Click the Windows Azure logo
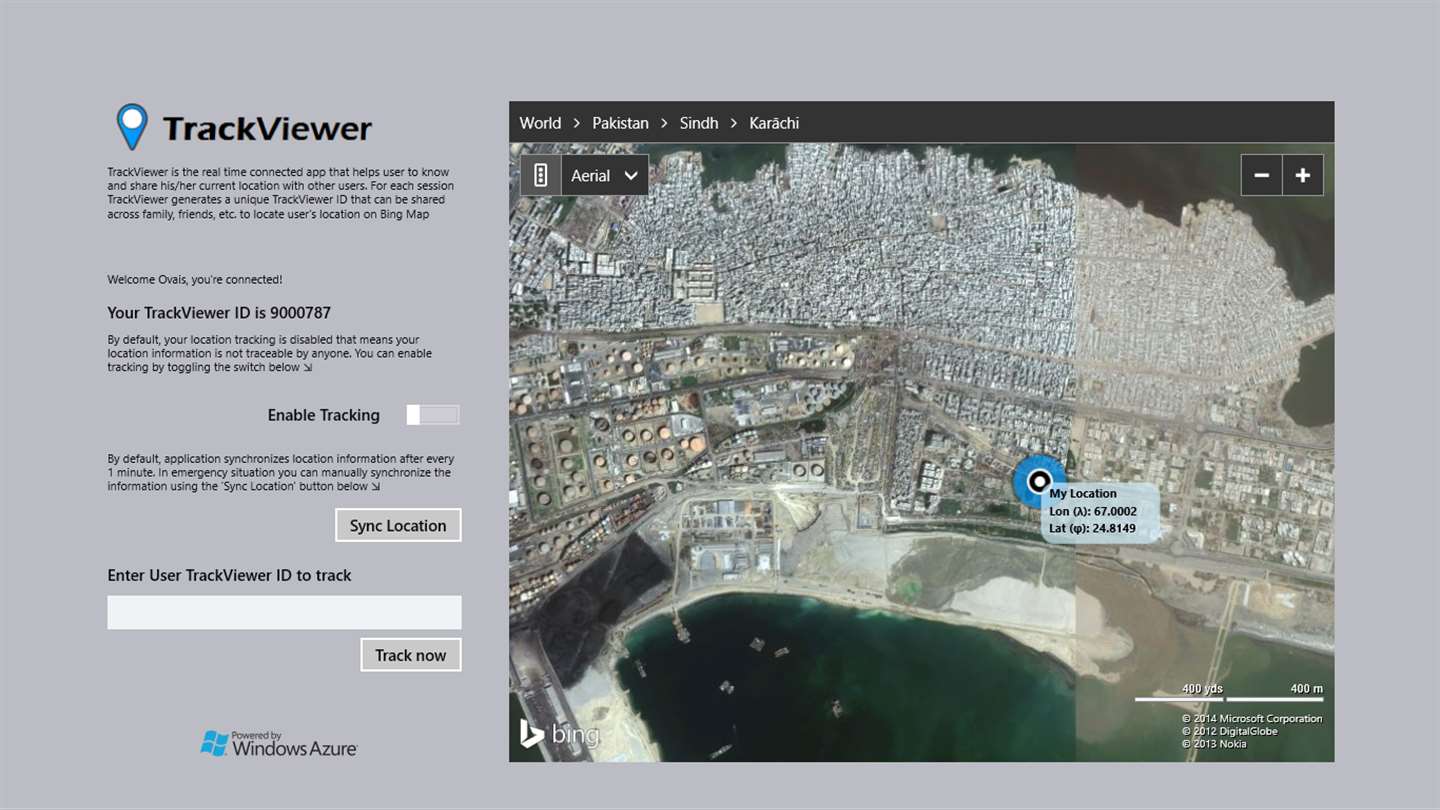 279,743
